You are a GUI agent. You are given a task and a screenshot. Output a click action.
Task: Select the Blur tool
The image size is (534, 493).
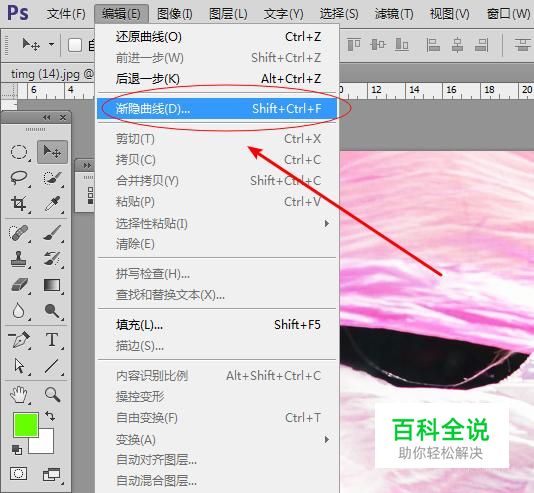19,311
